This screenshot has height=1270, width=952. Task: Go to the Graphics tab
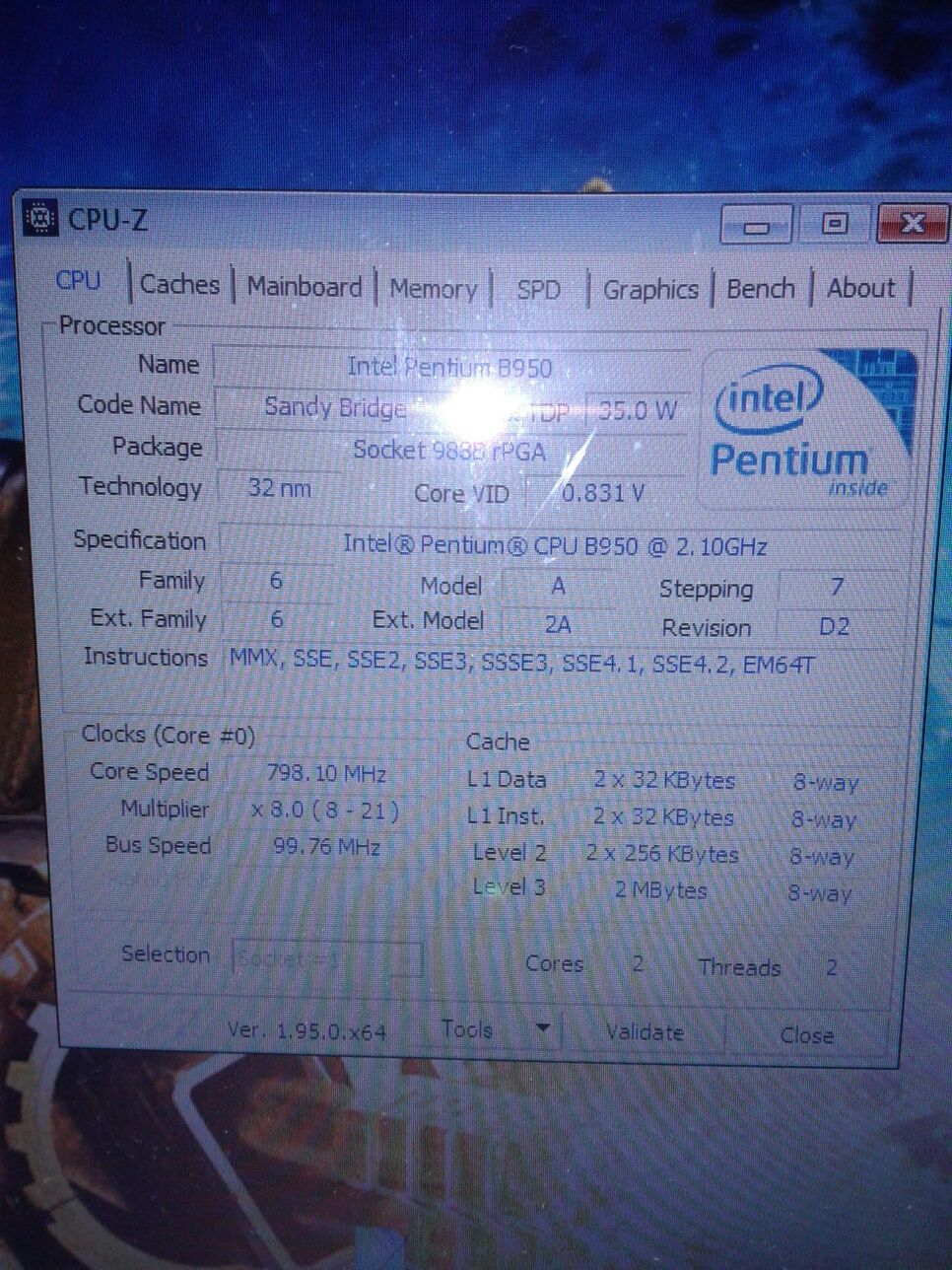click(650, 290)
